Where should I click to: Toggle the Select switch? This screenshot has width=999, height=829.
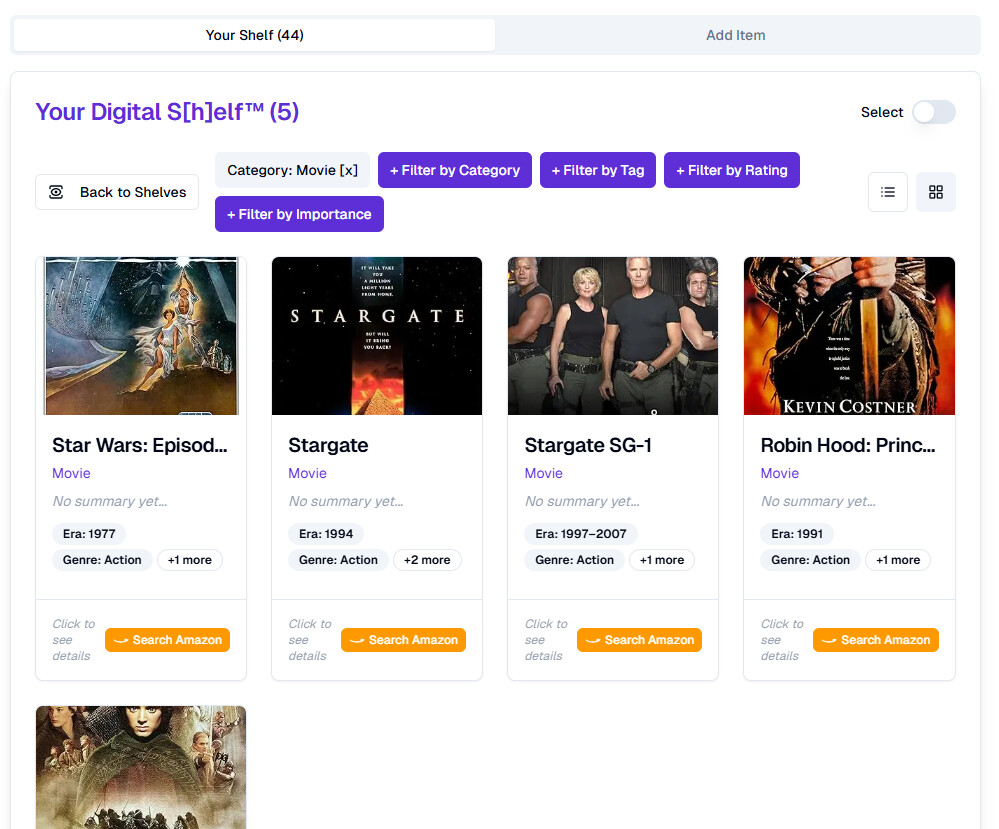point(933,112)
